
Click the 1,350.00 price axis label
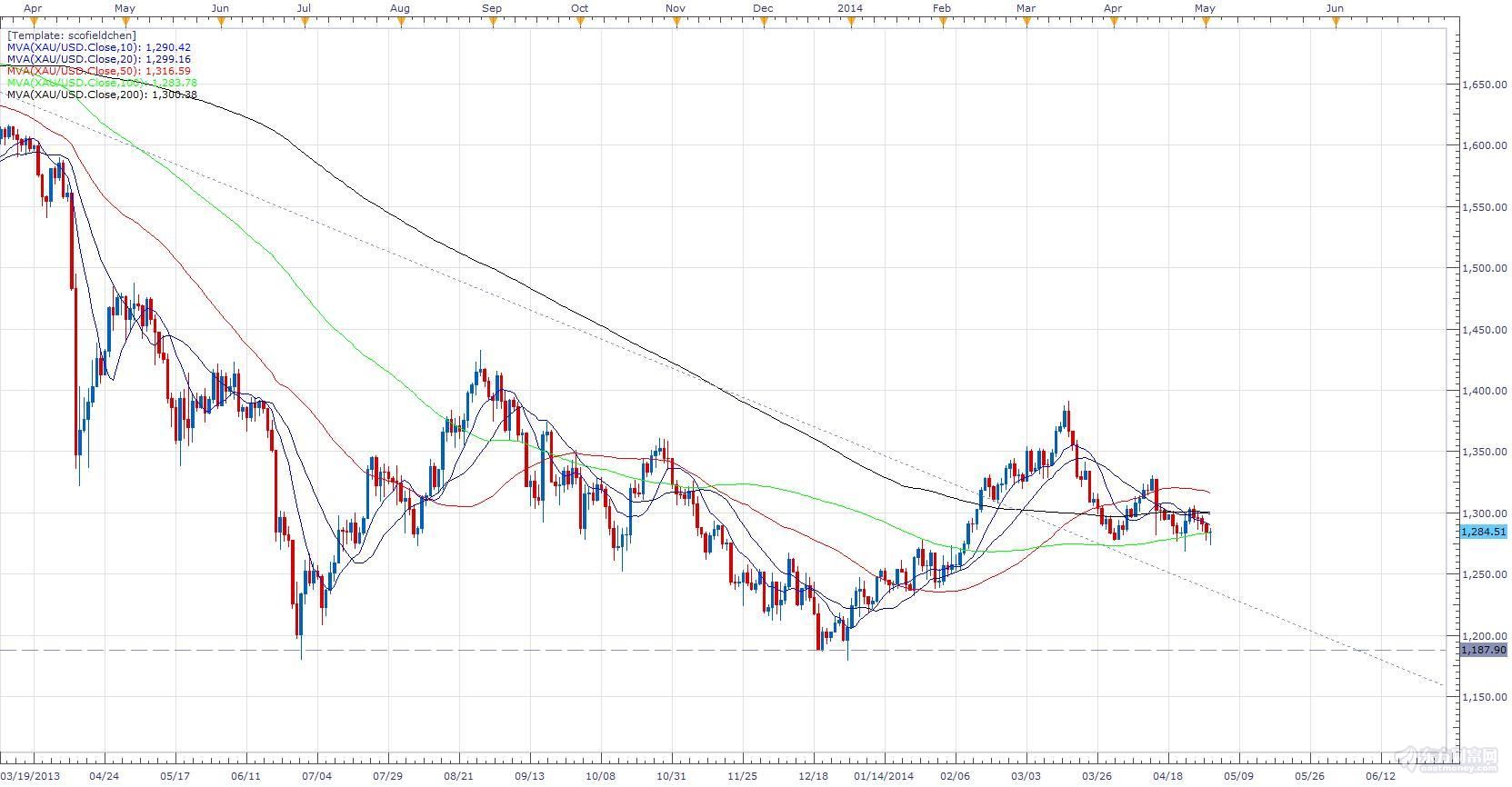[x=1484, y=453]
